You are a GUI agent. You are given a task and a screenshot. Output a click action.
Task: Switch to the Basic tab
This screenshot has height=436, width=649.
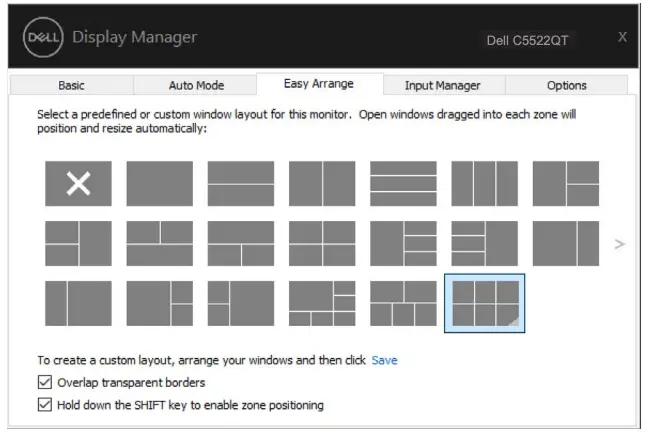pyautogui.click(x=72, y=86)
